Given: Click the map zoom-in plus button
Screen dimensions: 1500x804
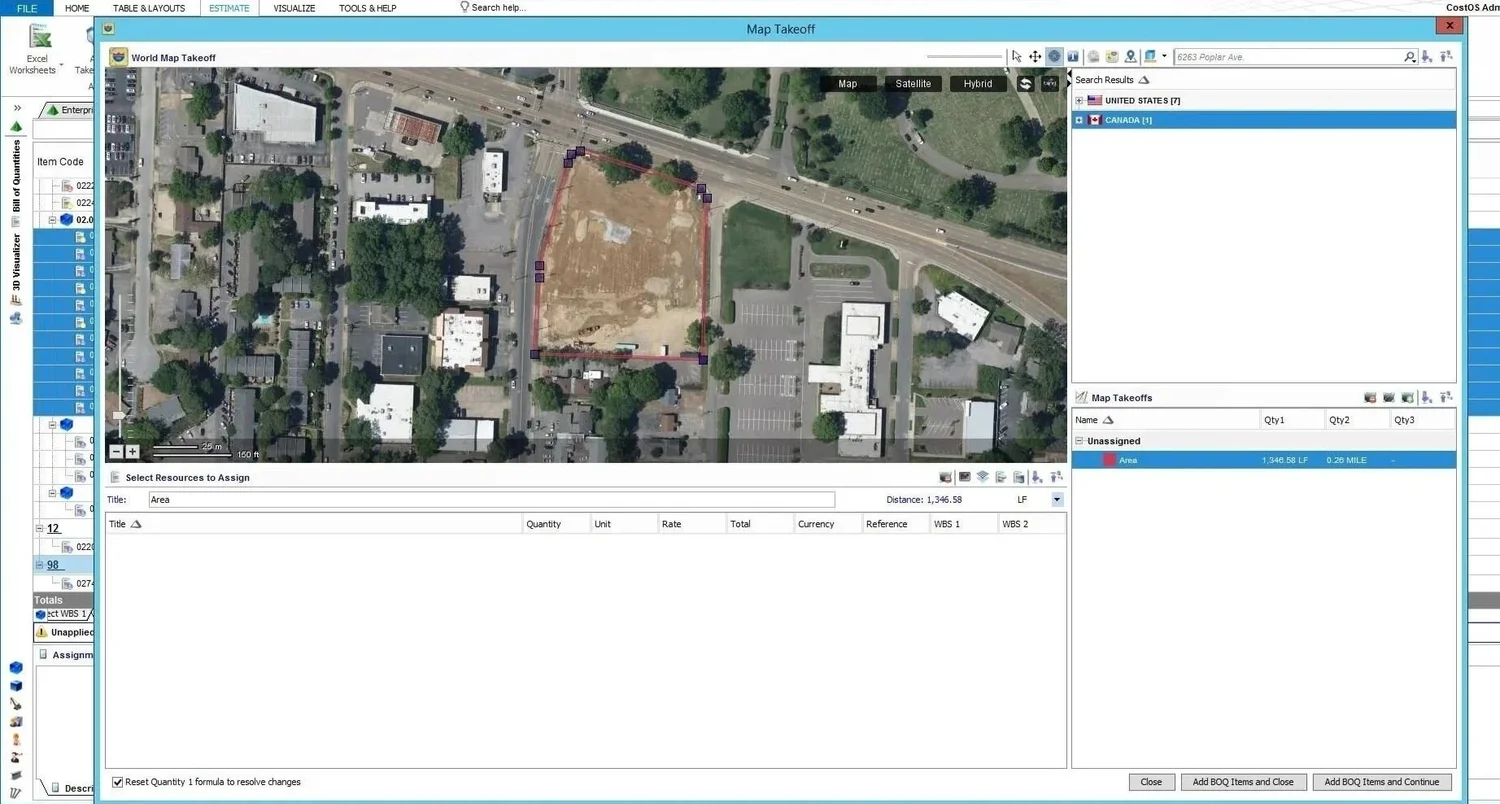Looking at the screenshot, I should [x=132, y=452].
